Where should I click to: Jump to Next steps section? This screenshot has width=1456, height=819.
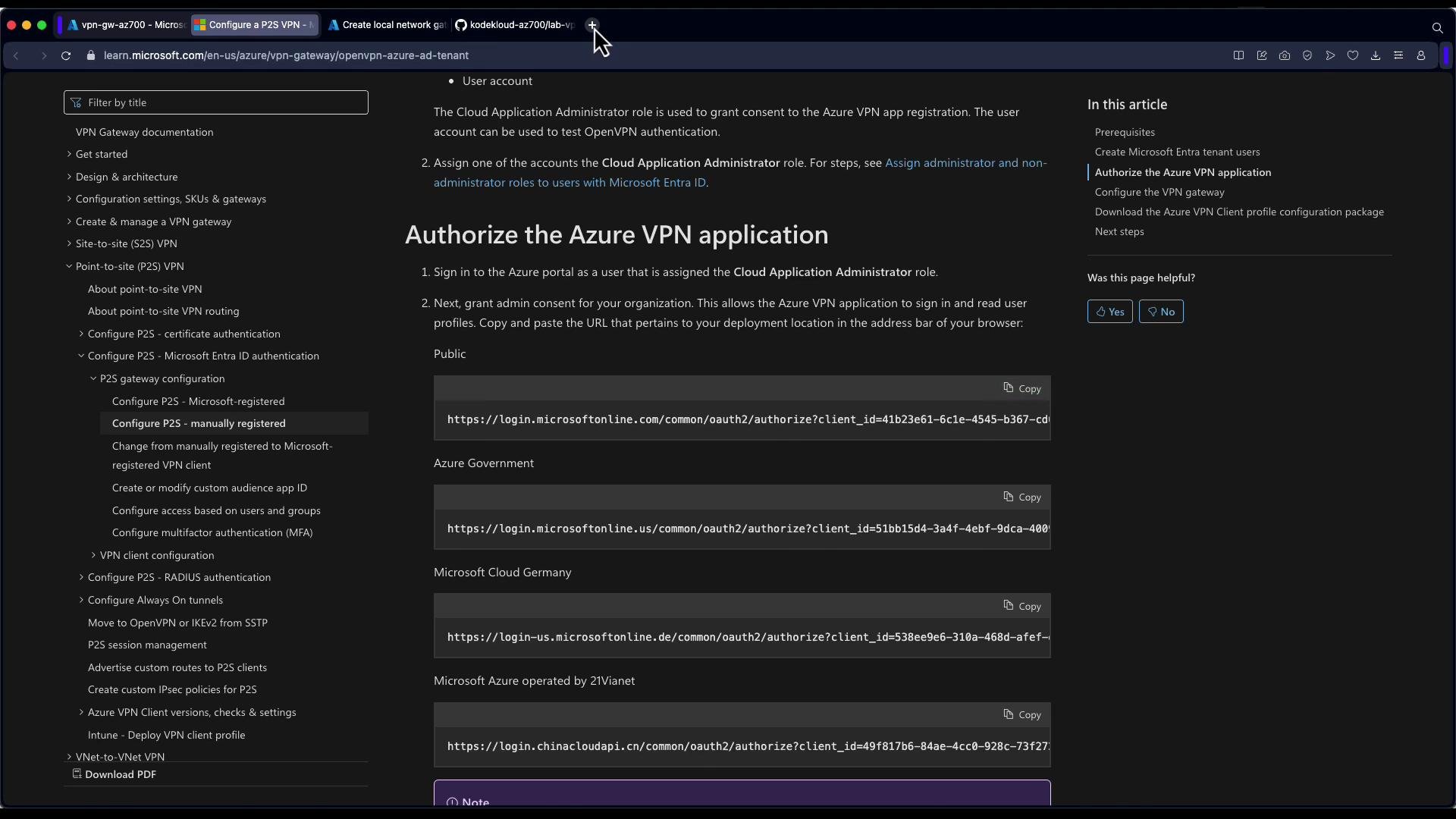(x=1119, y=231)
